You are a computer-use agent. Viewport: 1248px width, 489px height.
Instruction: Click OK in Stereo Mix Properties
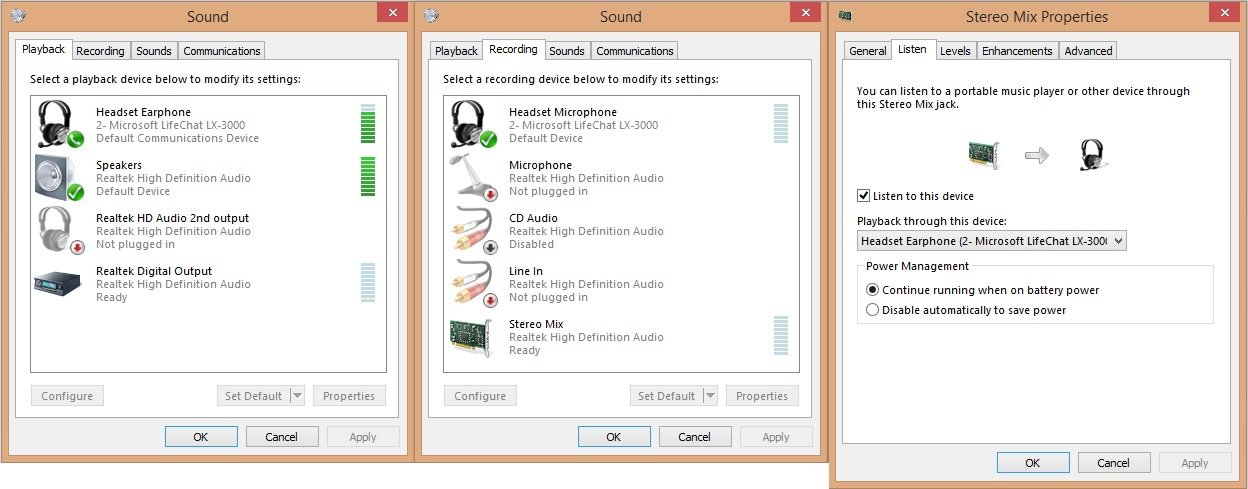click(x=1033, y=463)
